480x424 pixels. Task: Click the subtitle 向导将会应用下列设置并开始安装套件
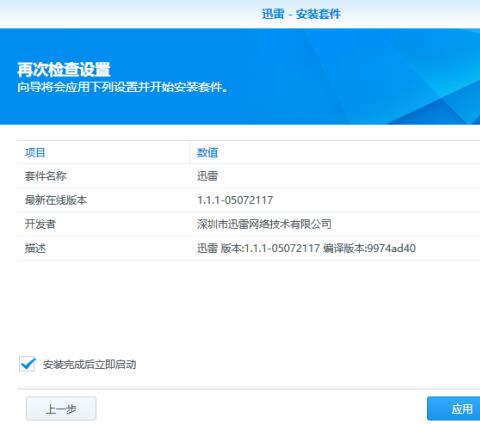coord(122,87)
